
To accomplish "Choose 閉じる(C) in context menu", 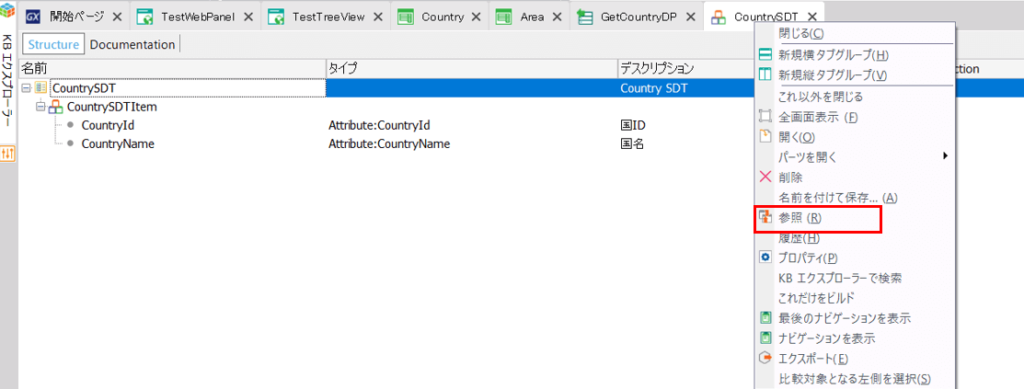I will [855, 33].
